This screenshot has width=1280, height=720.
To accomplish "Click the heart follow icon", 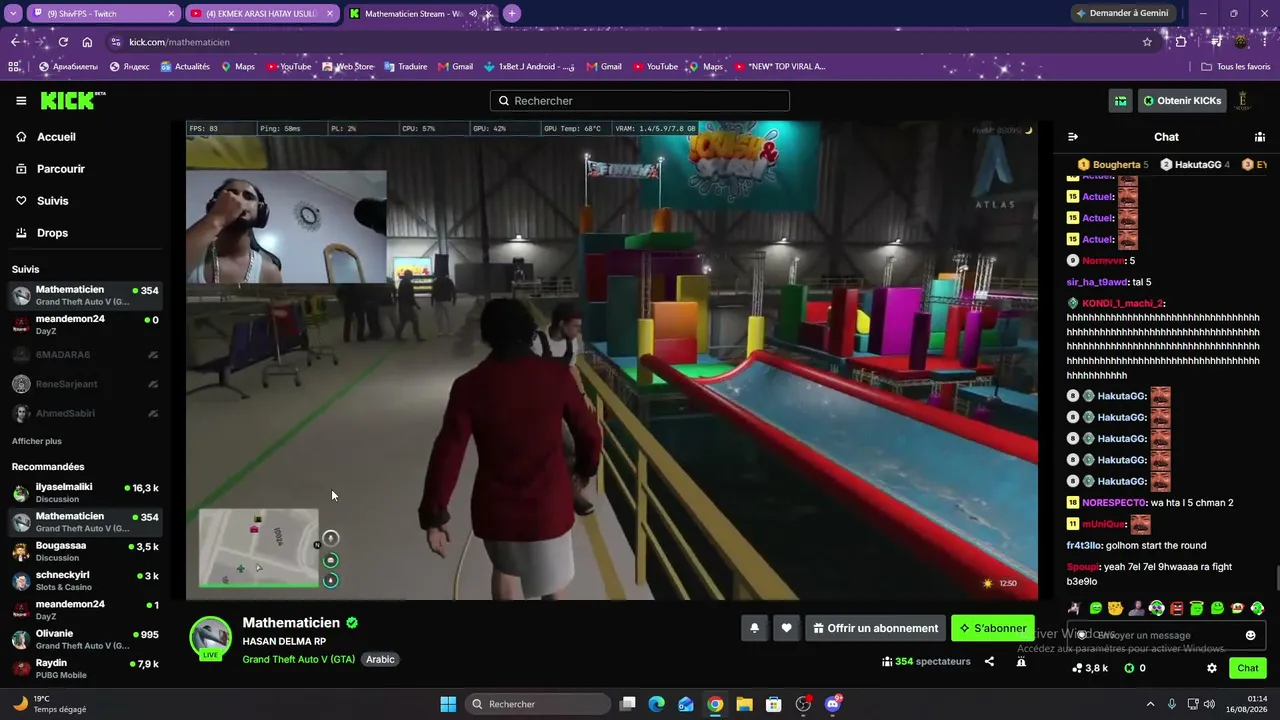I will [786, 628].
